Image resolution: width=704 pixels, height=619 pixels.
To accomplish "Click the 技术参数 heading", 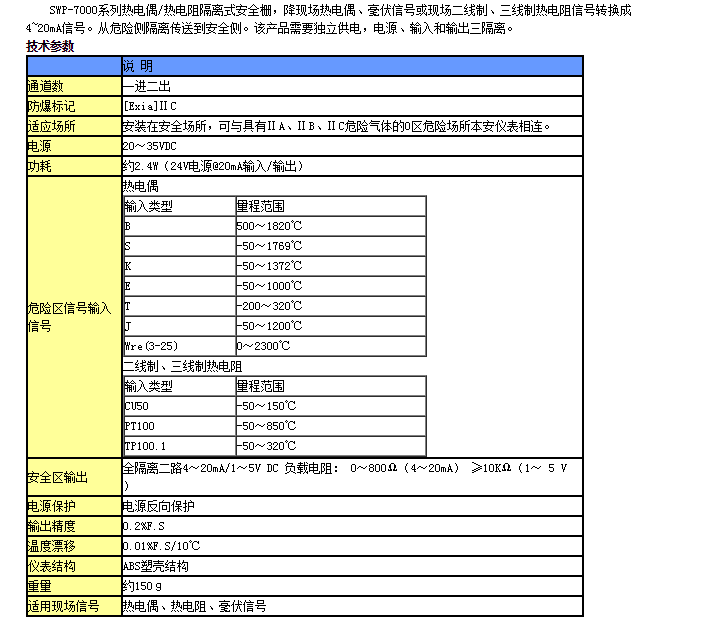I will [x=50, y=46].
